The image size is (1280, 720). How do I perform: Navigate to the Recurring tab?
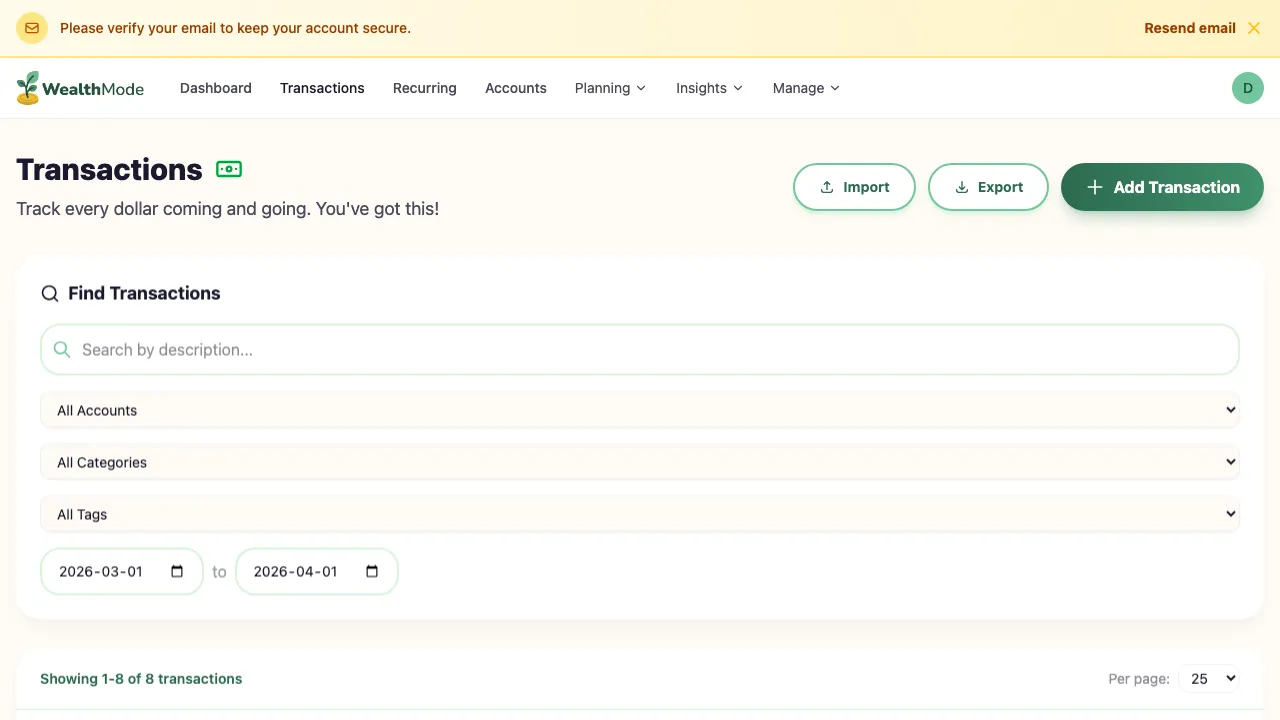tap(424, 88)
